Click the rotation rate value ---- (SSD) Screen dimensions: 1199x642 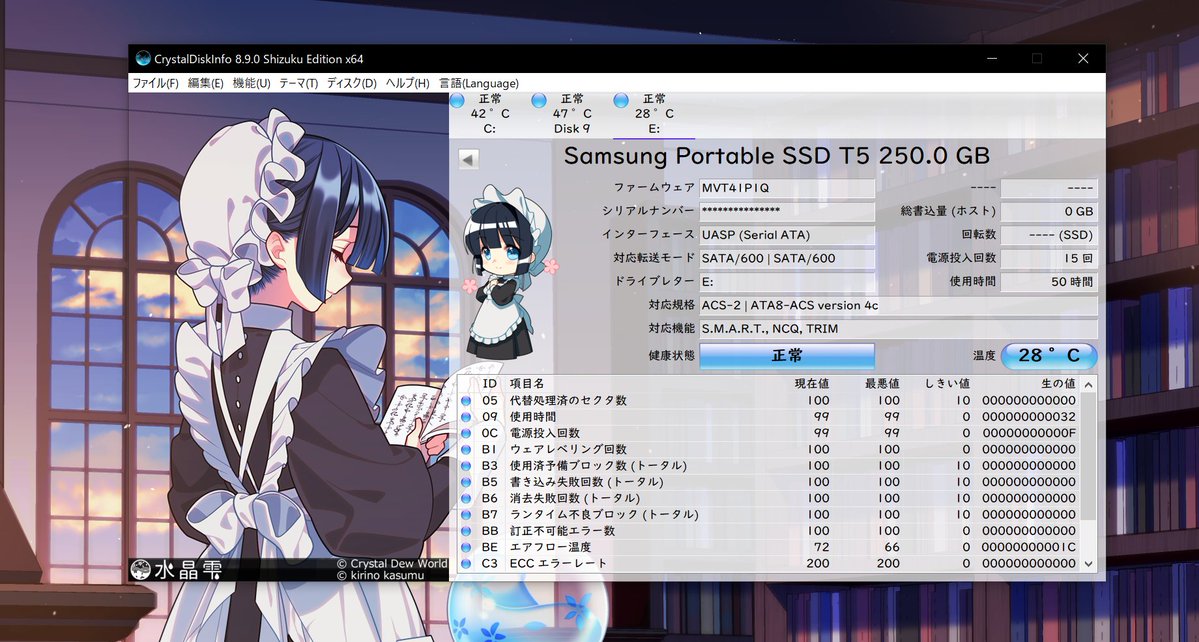pos(1049,235)
